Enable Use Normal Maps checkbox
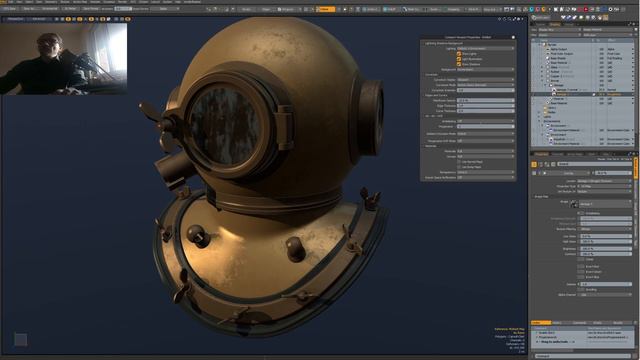The image size is (640, 360). pos(459,162)
